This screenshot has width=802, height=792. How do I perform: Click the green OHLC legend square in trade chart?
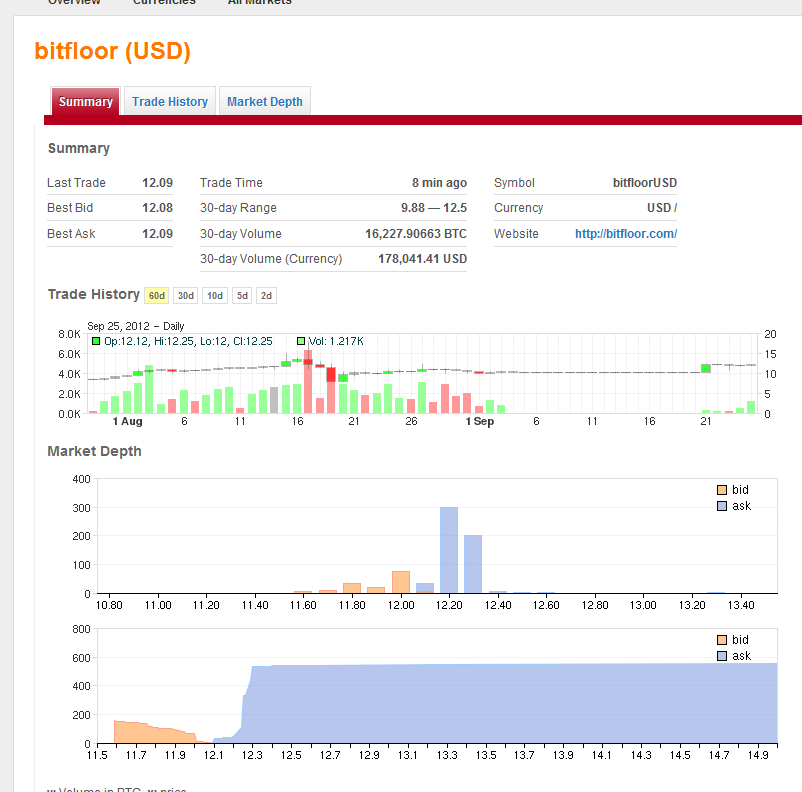pos(96,341)
